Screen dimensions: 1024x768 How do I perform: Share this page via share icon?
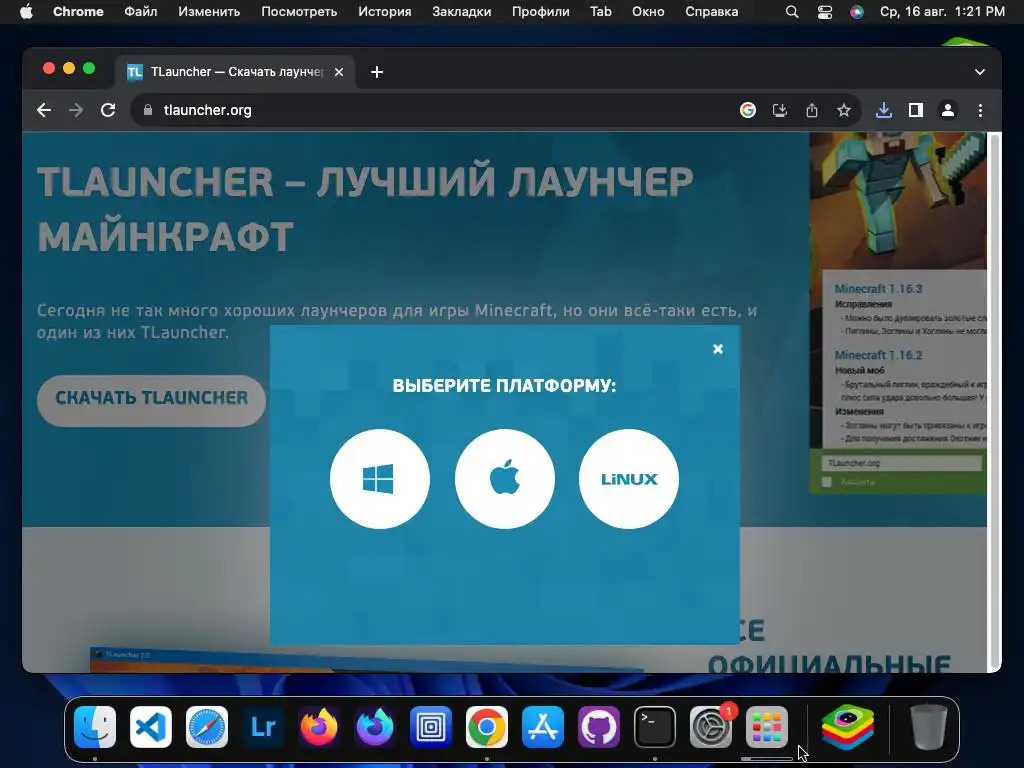pyautogui.click(x=812, y=110)
